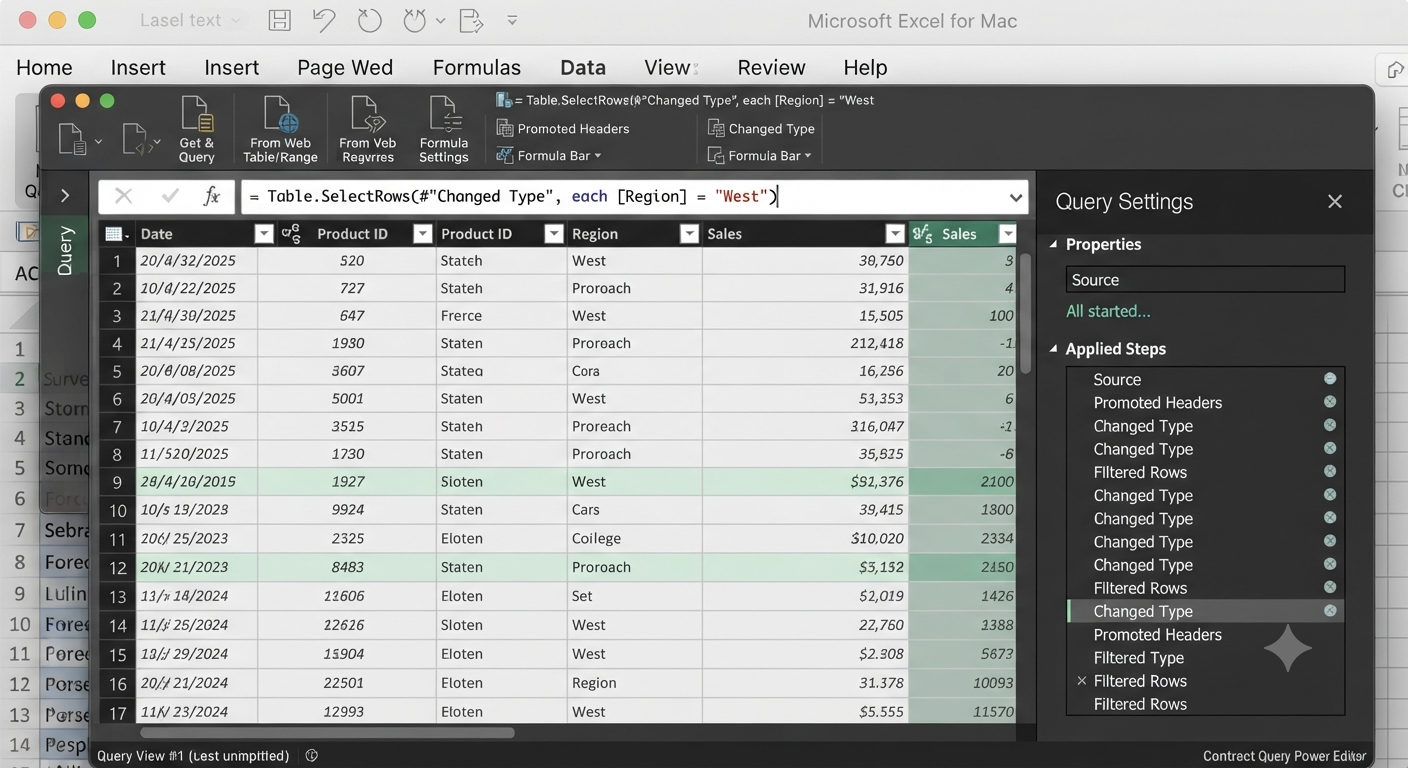Expand the formula bar with its chevron
This screenshot has width=1408, height=768.
pos(1016,197)
